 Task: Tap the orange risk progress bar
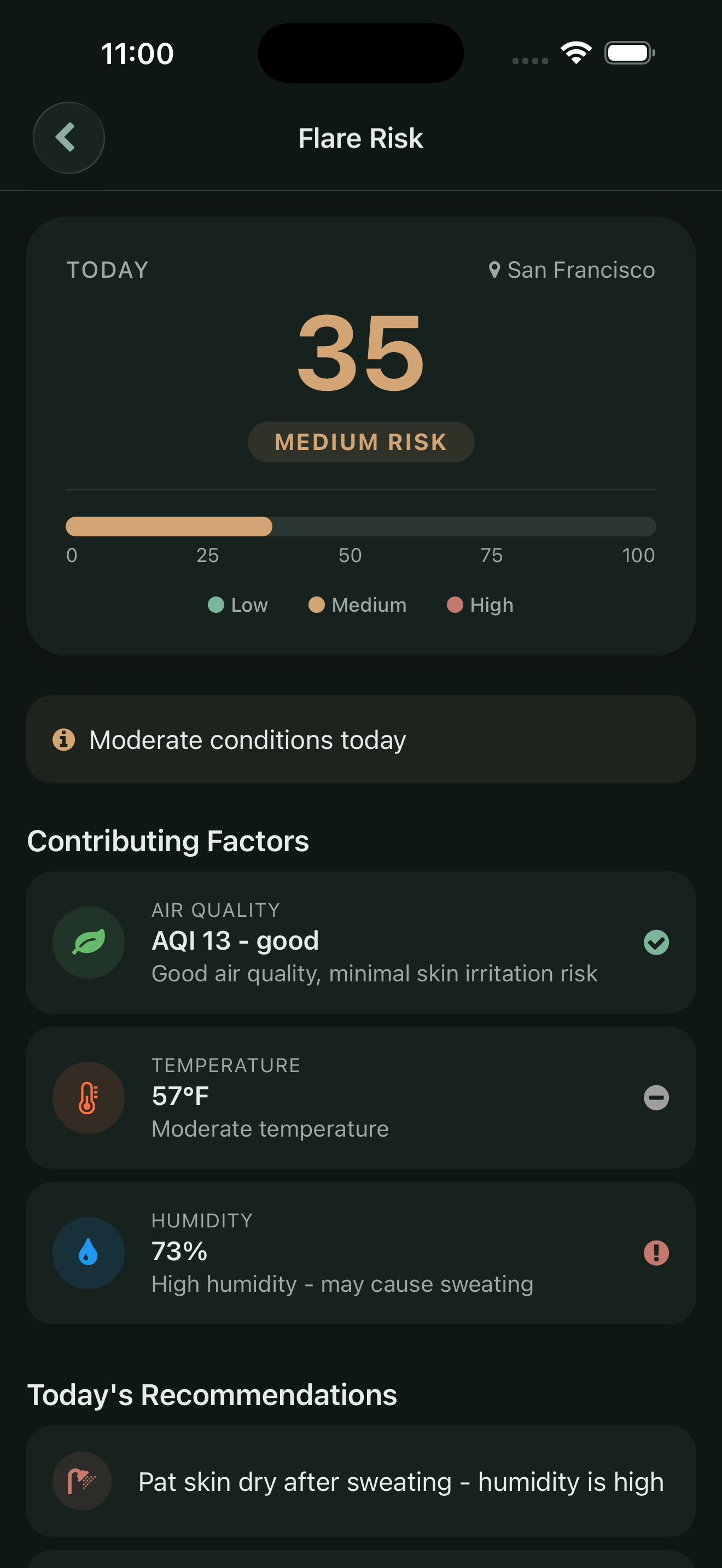[x=168, y=527]
